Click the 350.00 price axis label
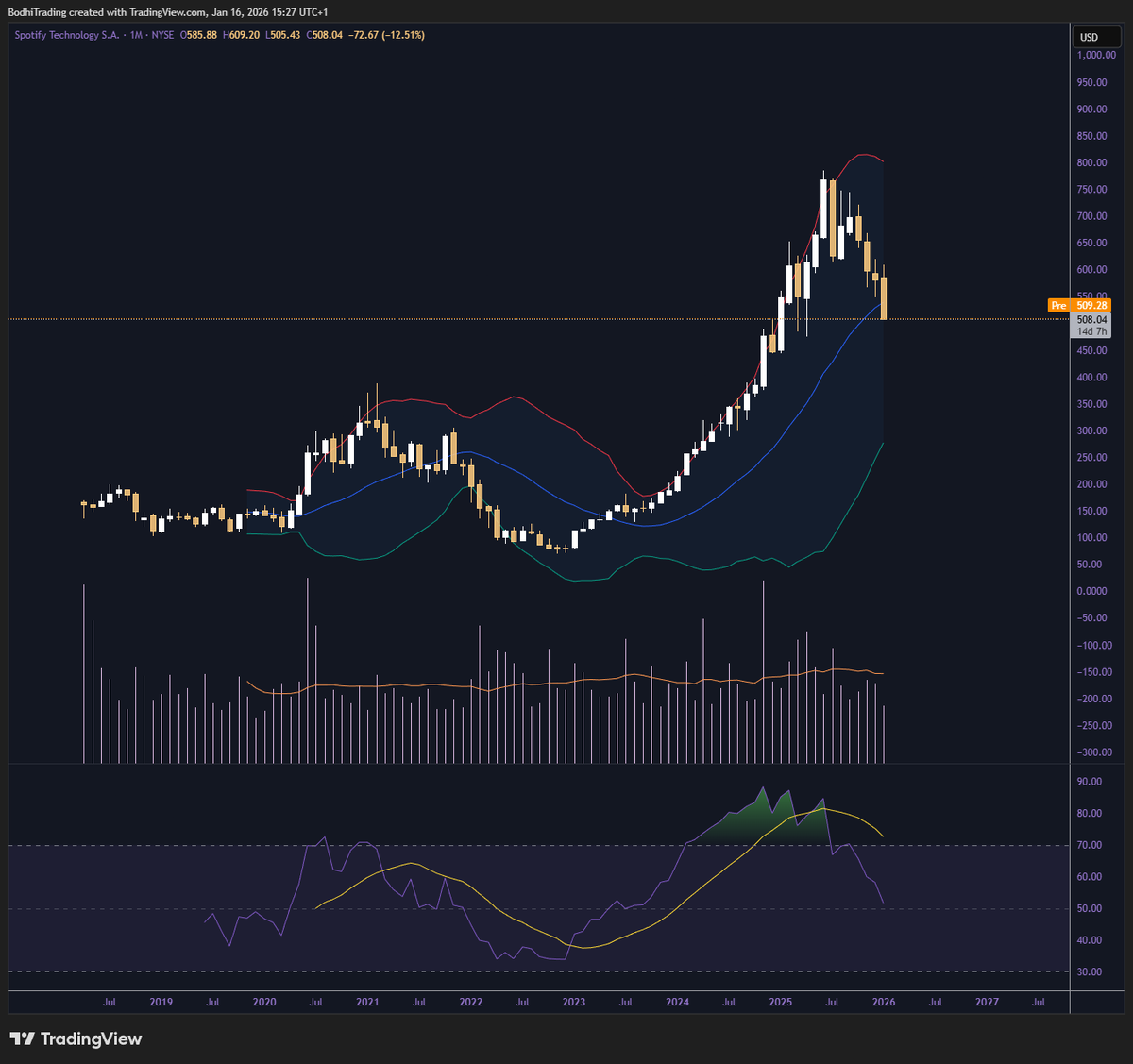The height and width of the screenshot is (1064, 1133). pyautogui.click(x=1092, y=404)
